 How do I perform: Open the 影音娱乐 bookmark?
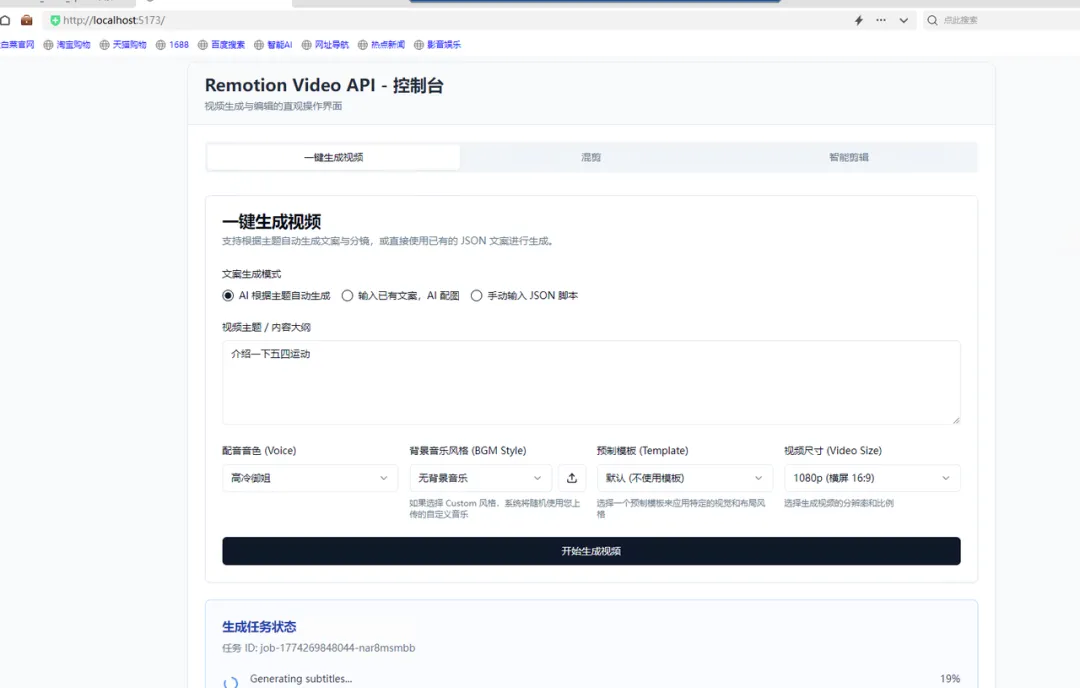click(x=437, y=45)
